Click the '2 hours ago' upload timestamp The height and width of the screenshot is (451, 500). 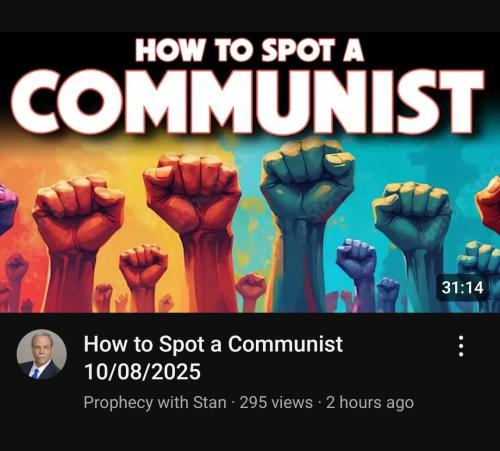click(370, 402)
